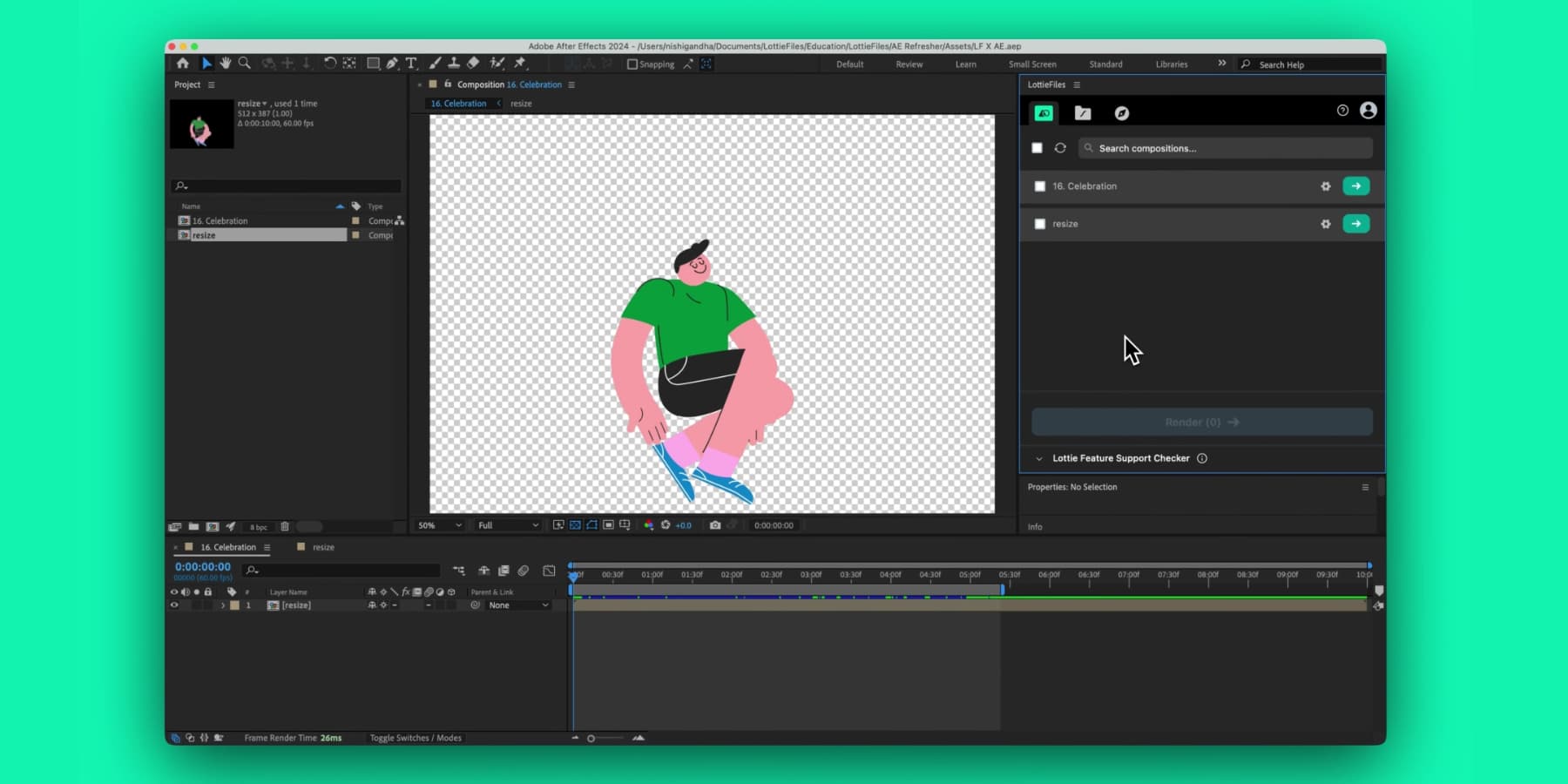Select the Hand tool in toolbar
This screenshot has height=784, width=1568.
coord(226,64)
